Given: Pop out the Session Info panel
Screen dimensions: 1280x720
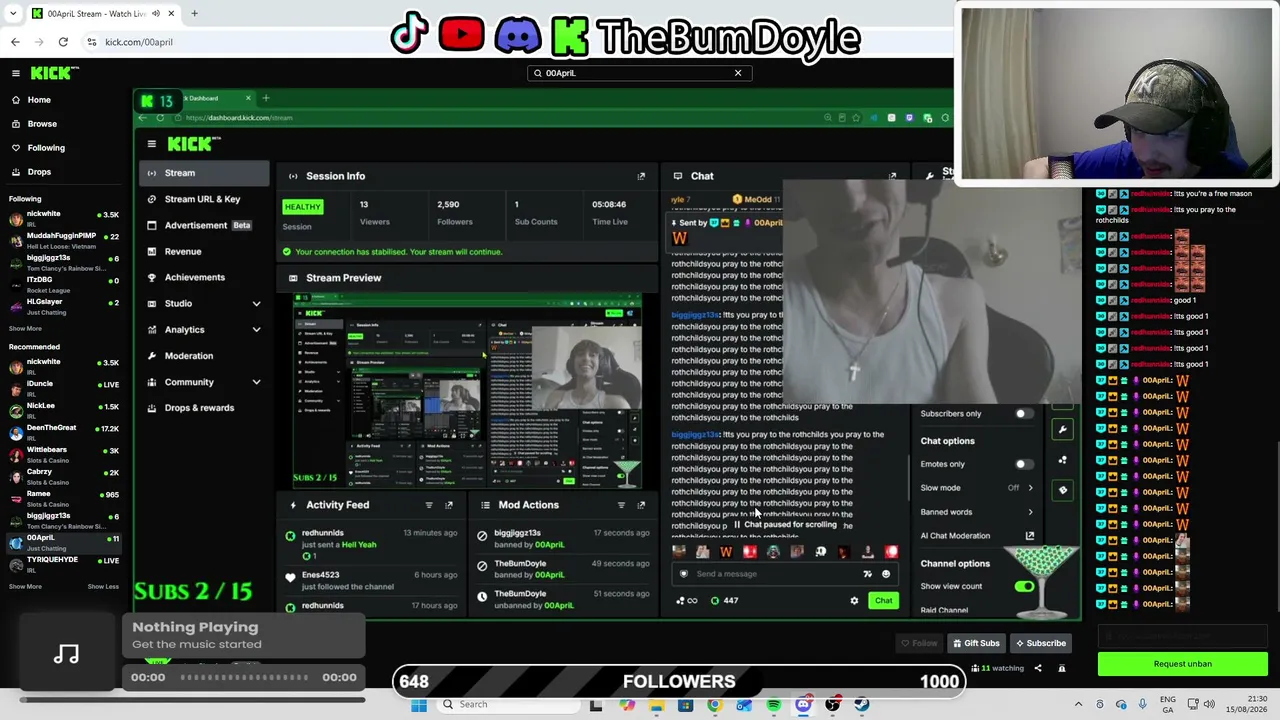Looking at the screenshot, I should tap(641, 176).
